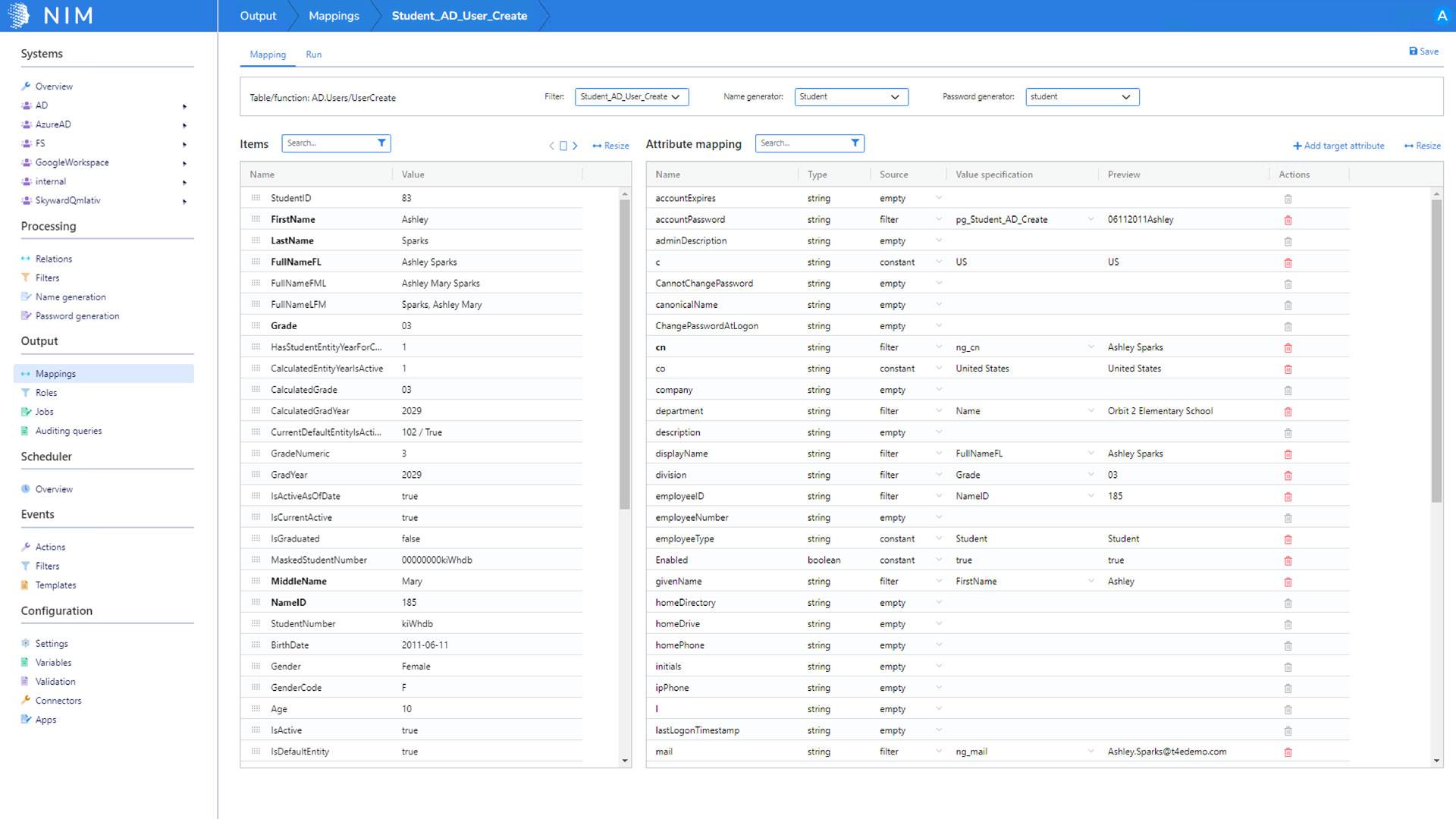Click Mappings in the breadcrumb
Image resolution: width=1456 pixels, height=819 pixels.
[x=334, y=16]
